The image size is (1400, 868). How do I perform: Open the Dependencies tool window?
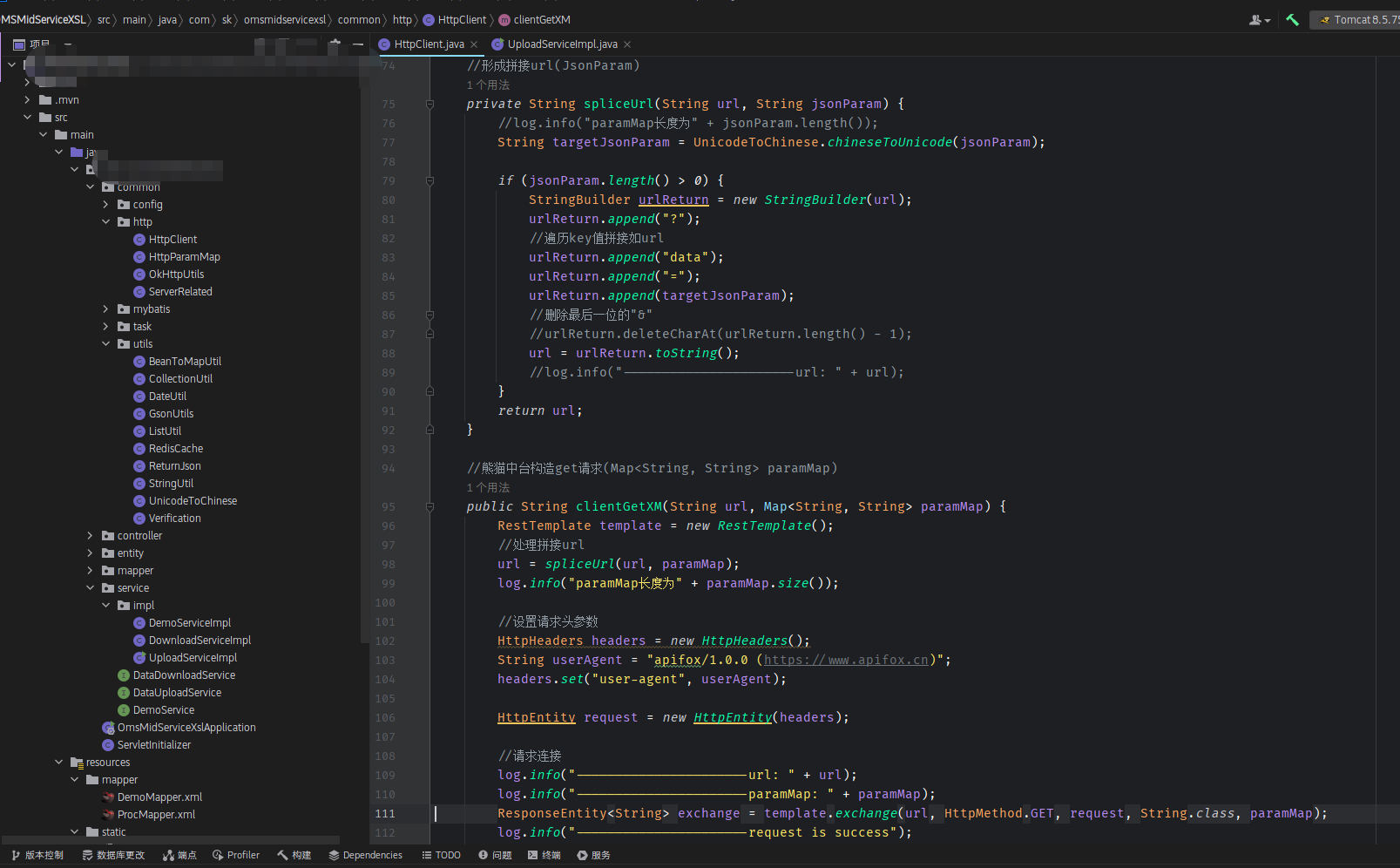tap(365, 855)
